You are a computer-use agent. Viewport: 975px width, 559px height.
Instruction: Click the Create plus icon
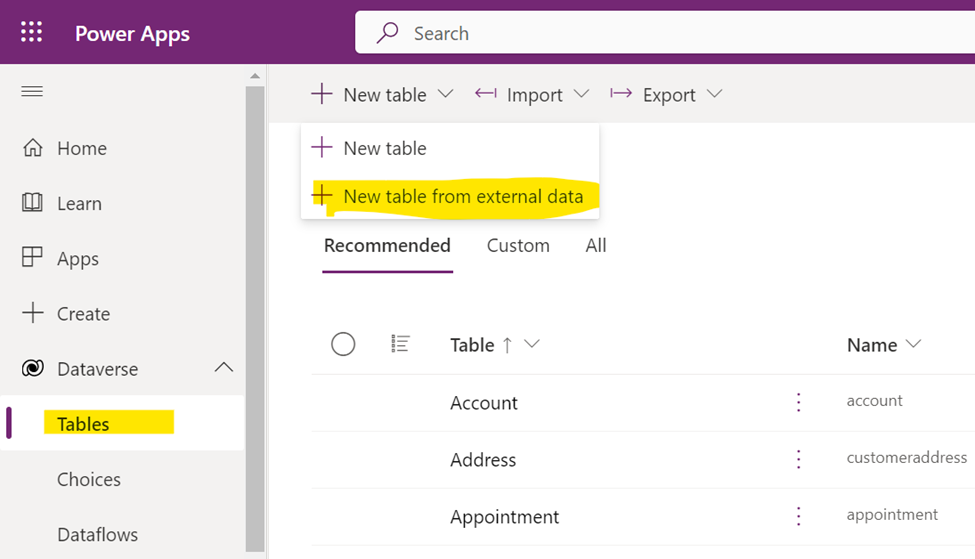(x=32, y=313)
